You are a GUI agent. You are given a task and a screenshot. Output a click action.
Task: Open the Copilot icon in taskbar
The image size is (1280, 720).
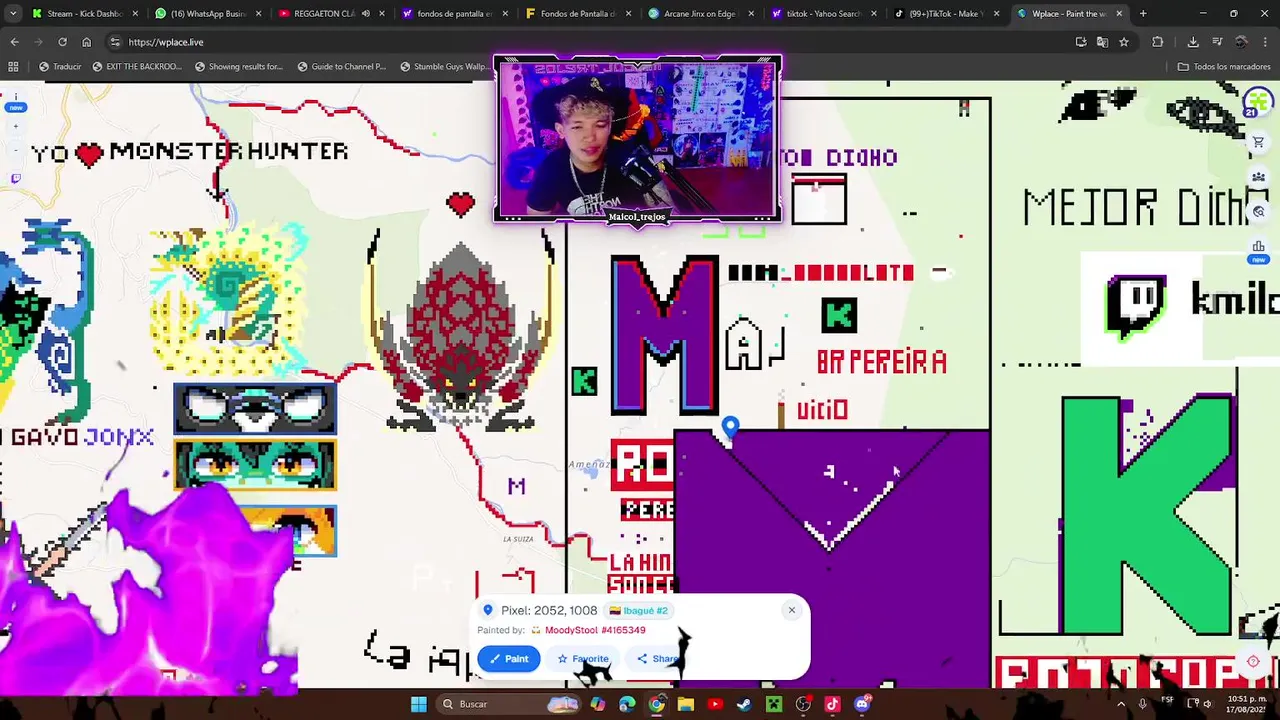coord(598,704)
